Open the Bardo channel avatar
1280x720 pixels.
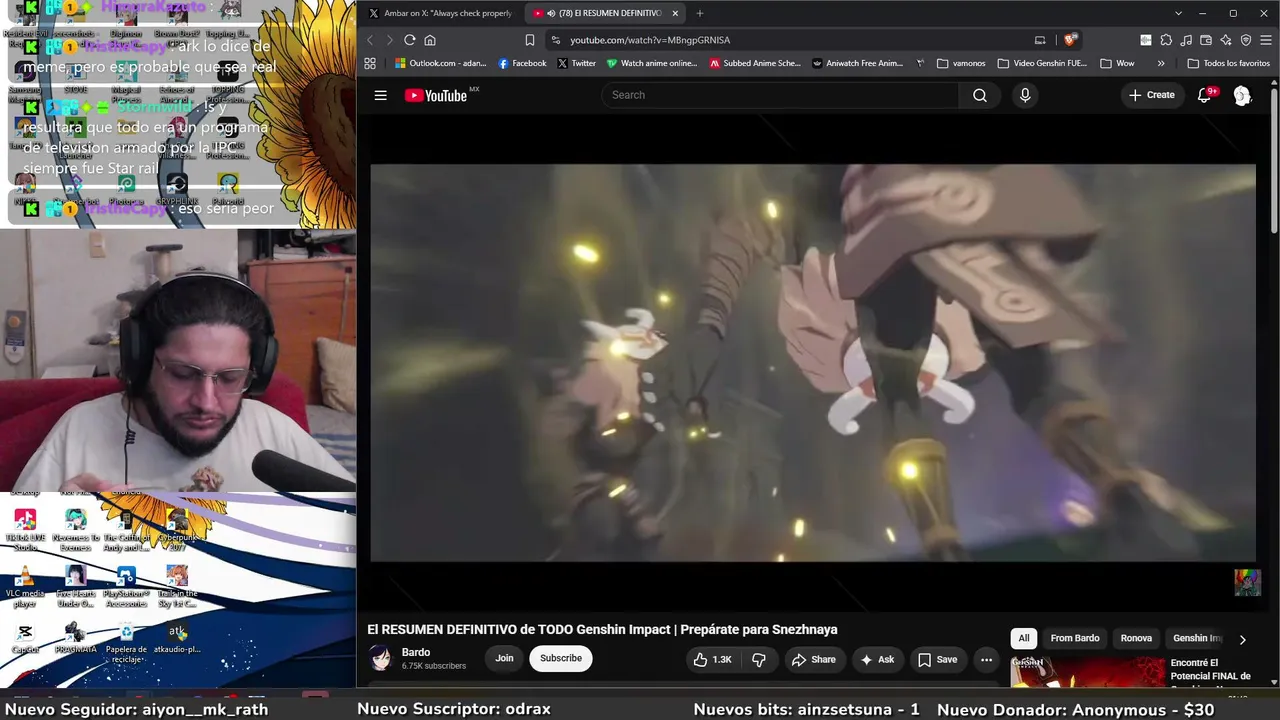(380, 658)
